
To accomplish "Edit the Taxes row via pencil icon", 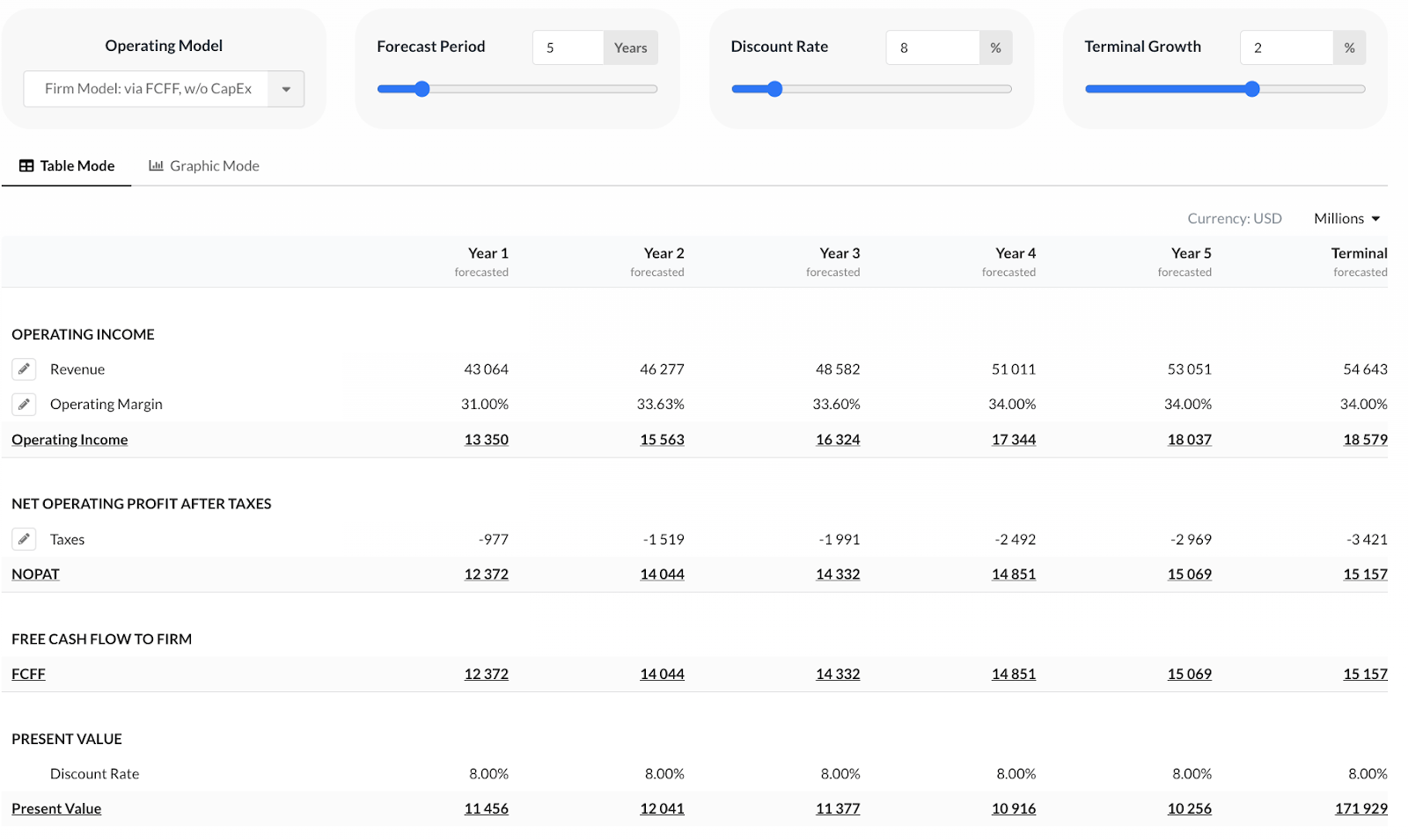I will [25, 539].
